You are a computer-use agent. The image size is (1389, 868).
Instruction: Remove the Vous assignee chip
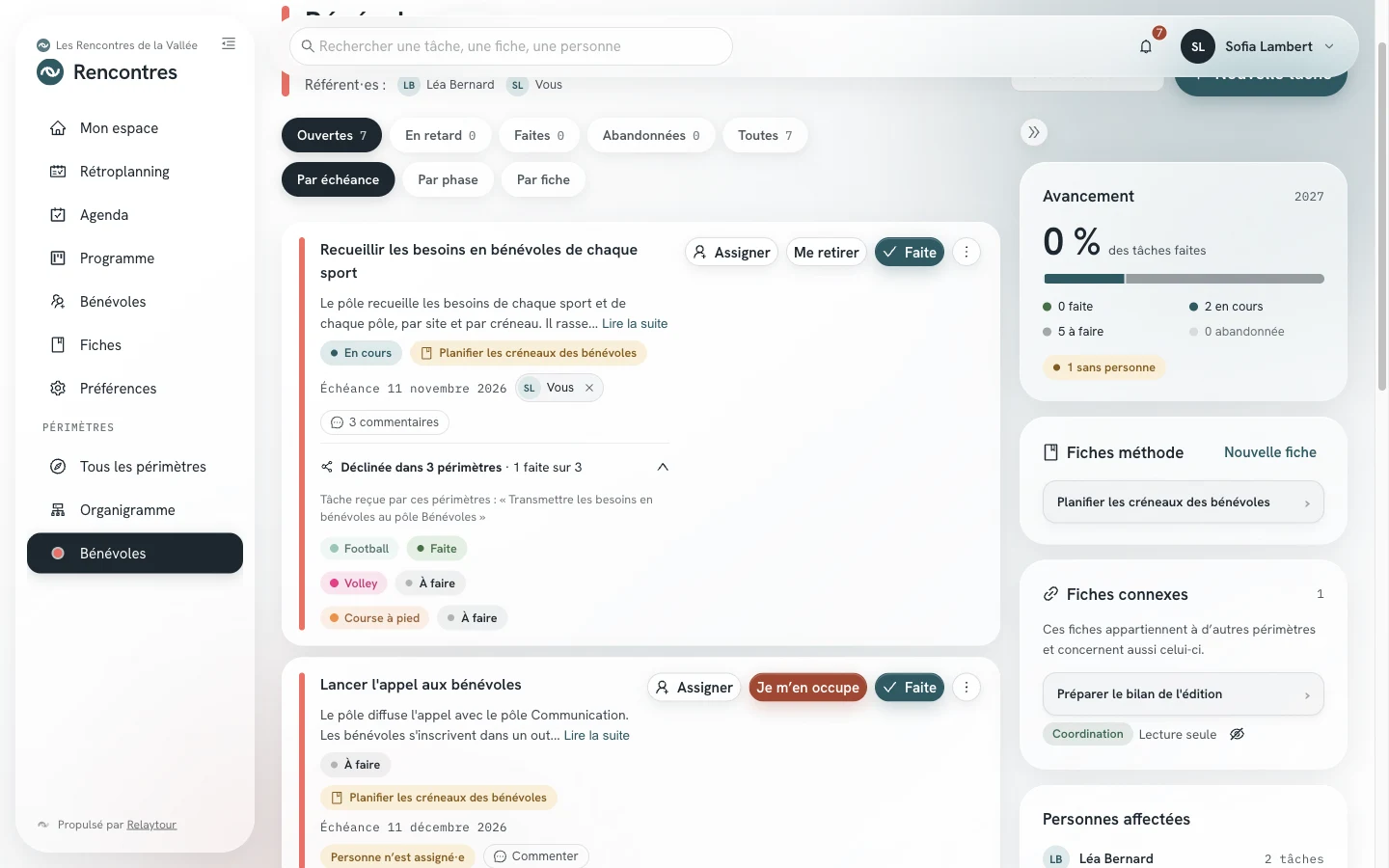tap(589, 388)
